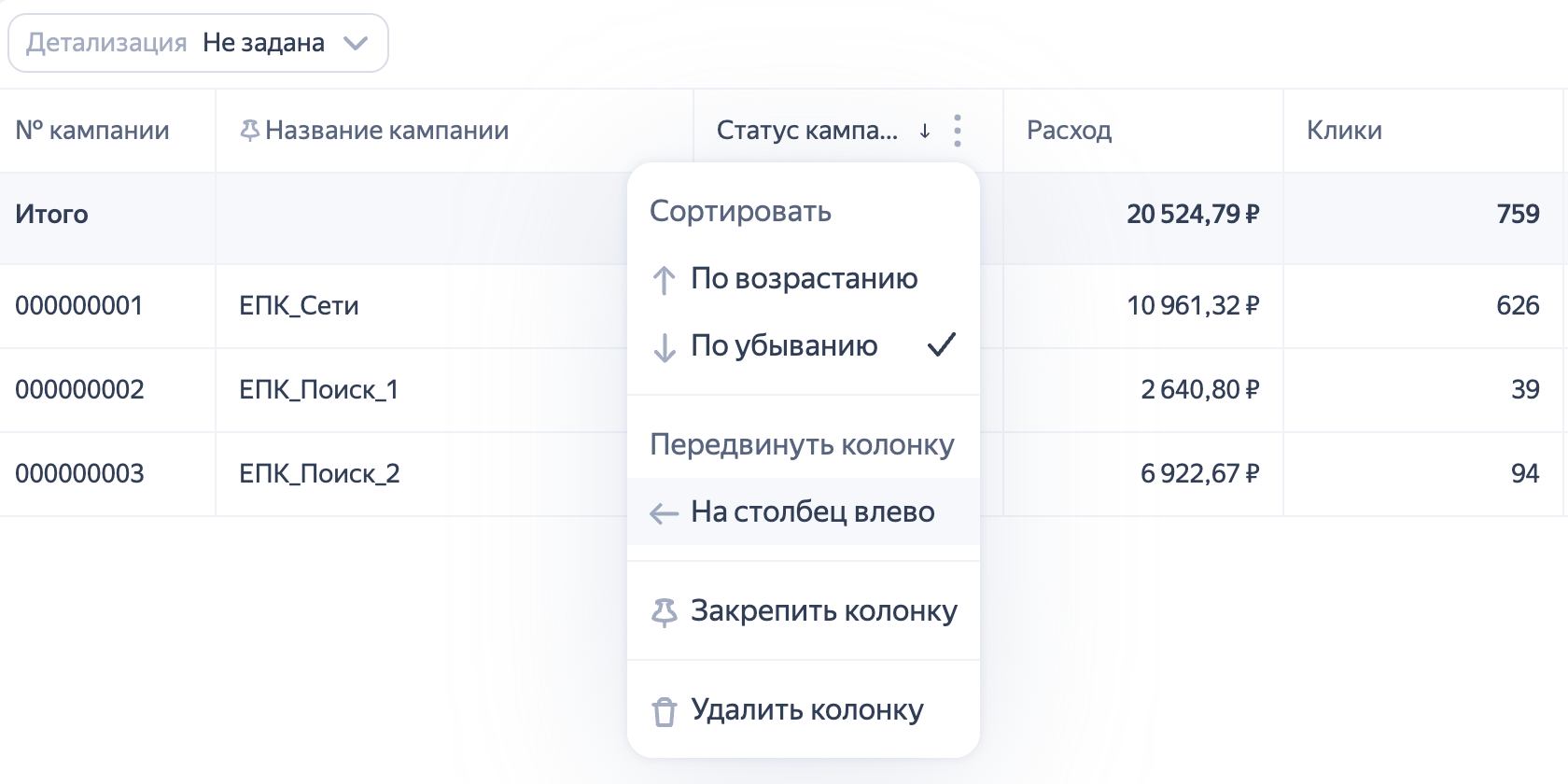The width and height of the screenshot is (1568, 784).
Task: Click the sort arrow in Статус кампании header
Action: pos(925,131)
